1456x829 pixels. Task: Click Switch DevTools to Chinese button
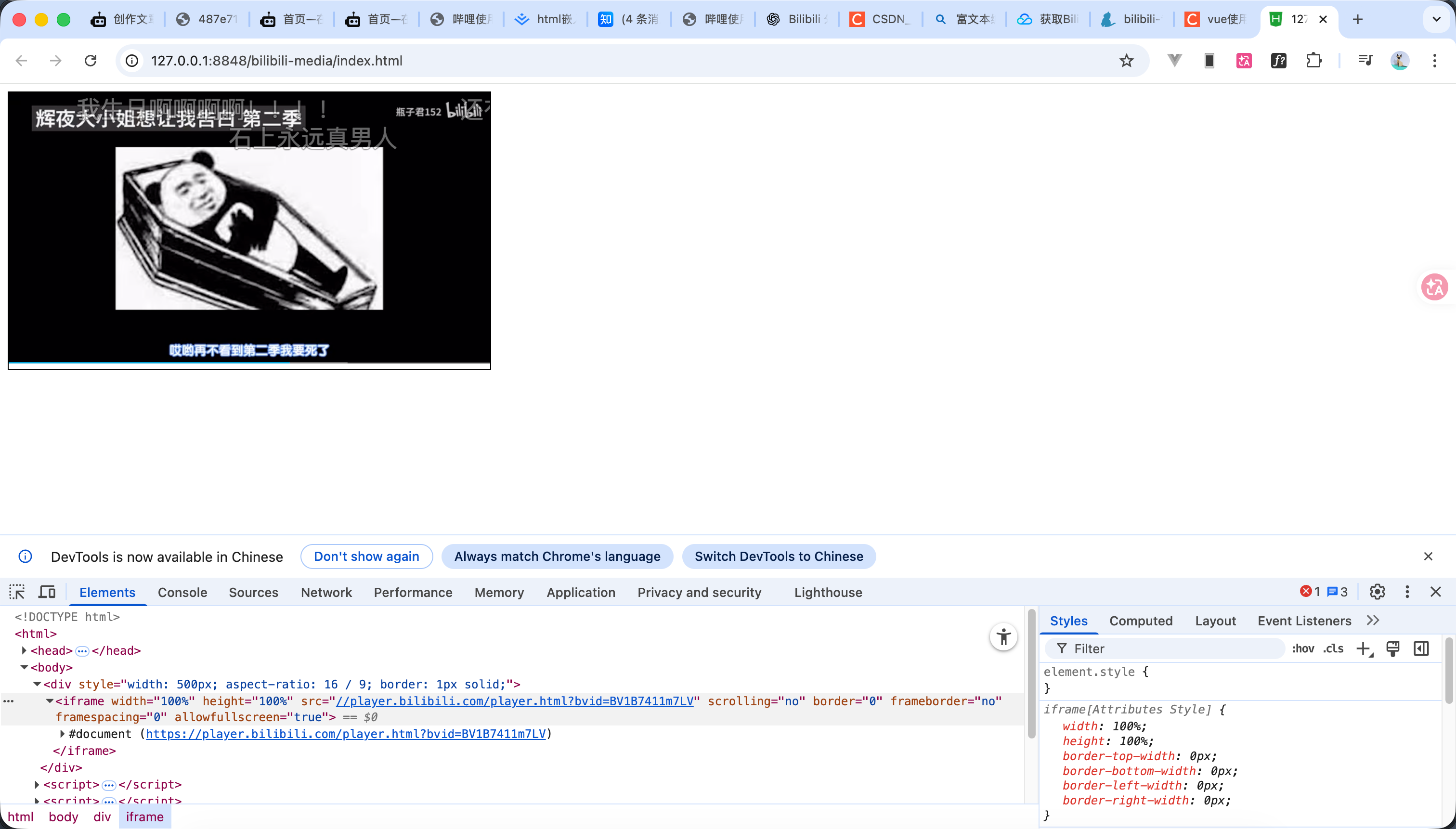click(779, 556)
